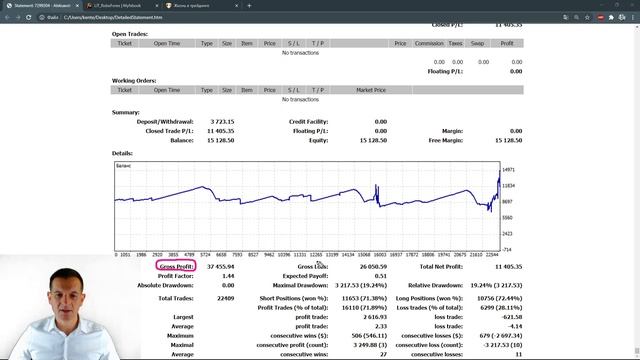Click the Loss trades value 6299
The image size is (640, 360).
coord(501,308)
